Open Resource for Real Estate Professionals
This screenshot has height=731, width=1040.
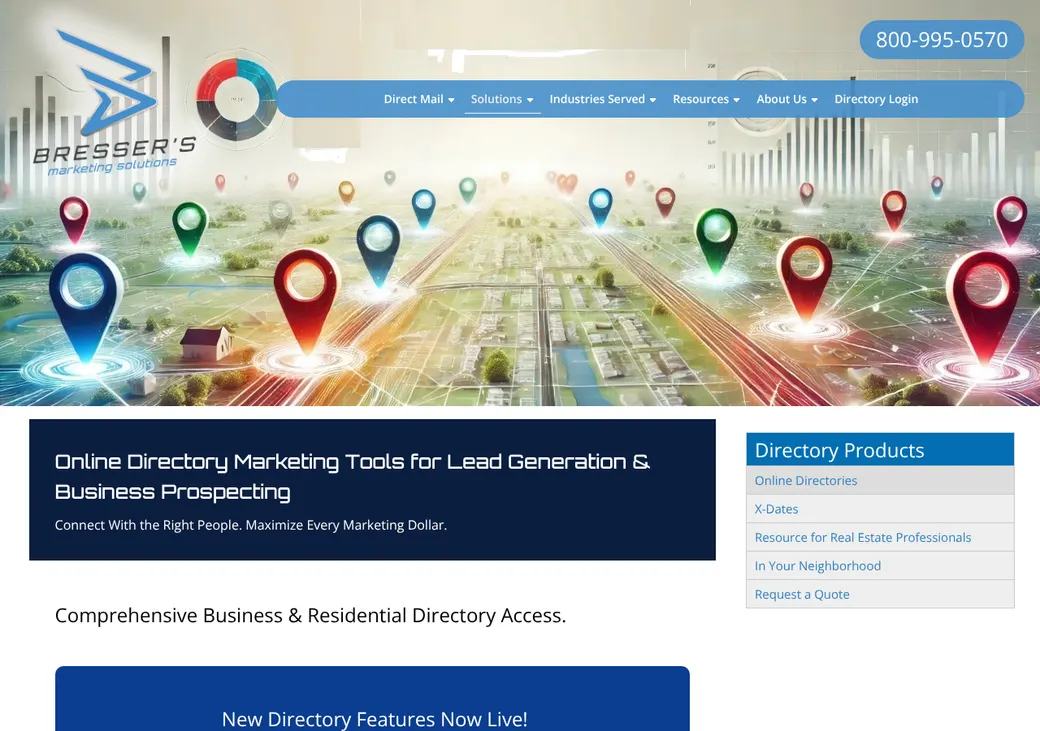pyautogui.click(x=880, y=537)
